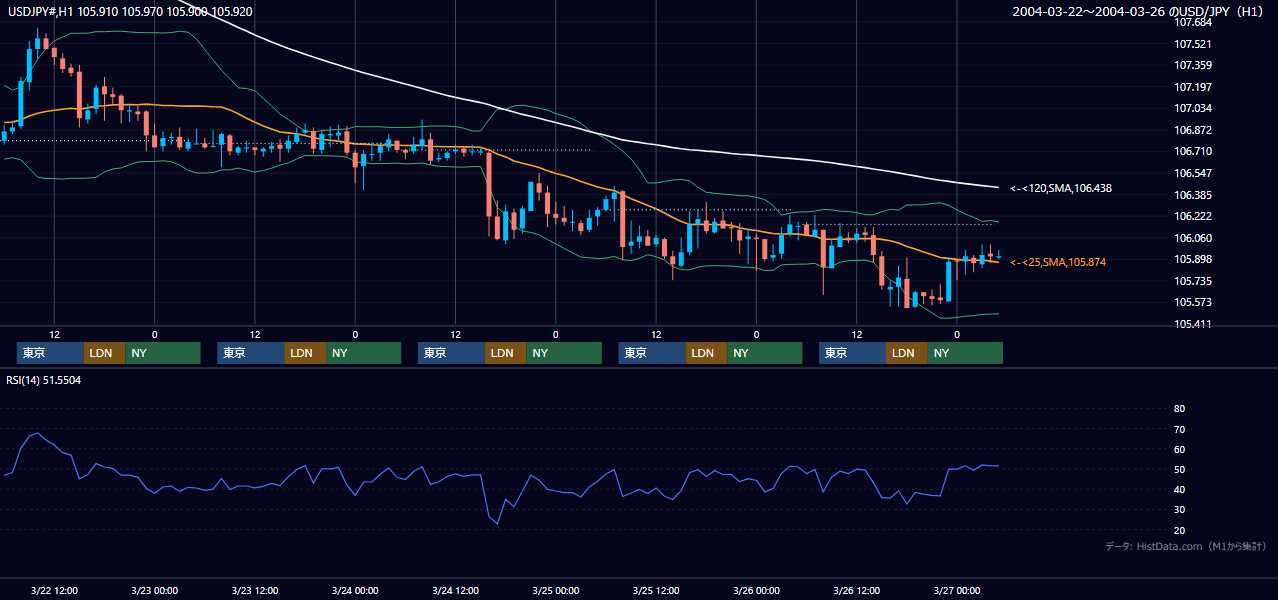Select price level 106.710 on the axis

tap(1192, 151)
